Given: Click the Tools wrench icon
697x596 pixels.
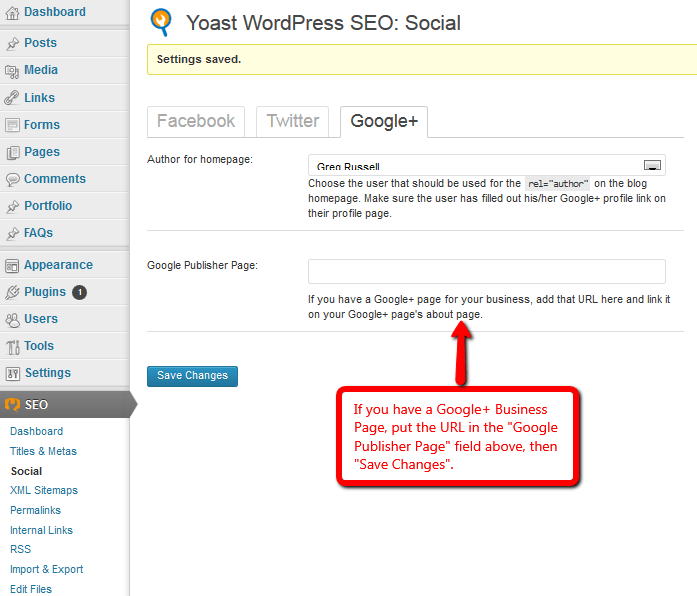Looking at the screenshot, I should (x=13, y=347).
